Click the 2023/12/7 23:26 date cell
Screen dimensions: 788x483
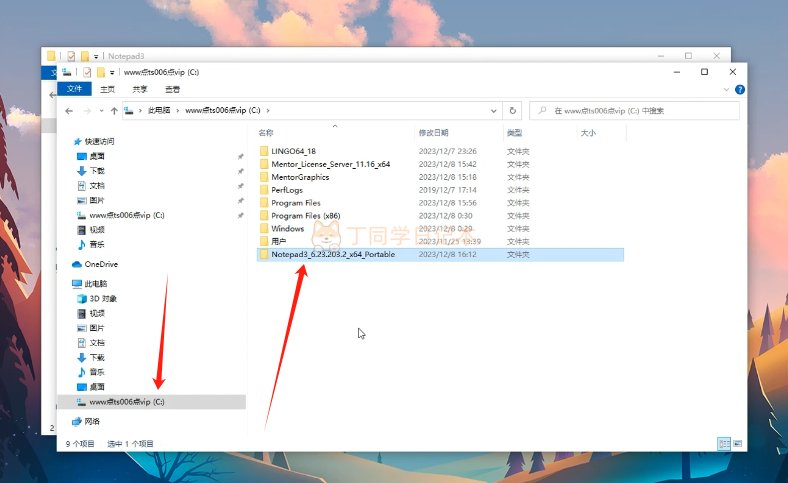(x=447, y=151)
